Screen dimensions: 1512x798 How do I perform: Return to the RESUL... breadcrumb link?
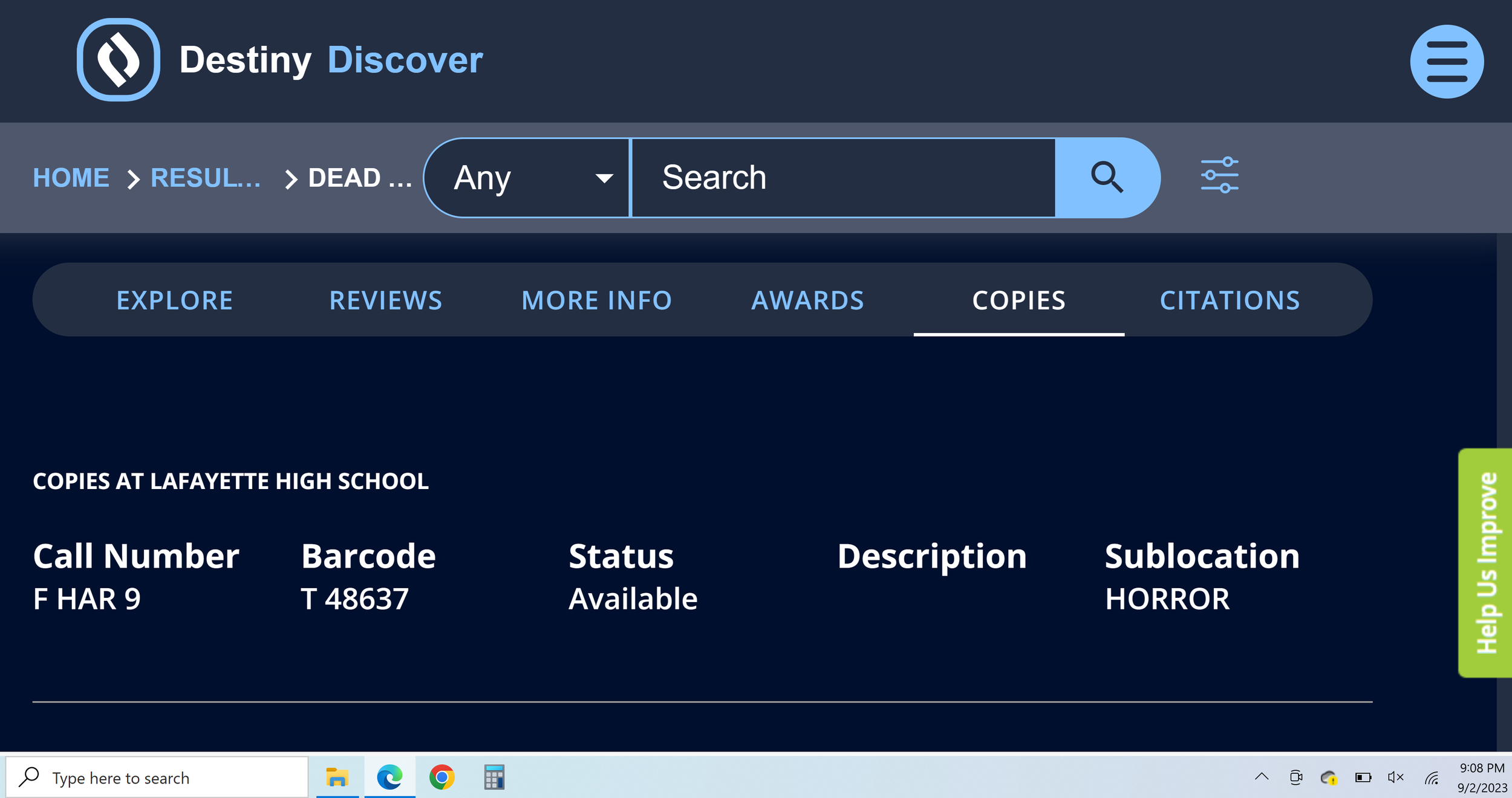point(206,178)
